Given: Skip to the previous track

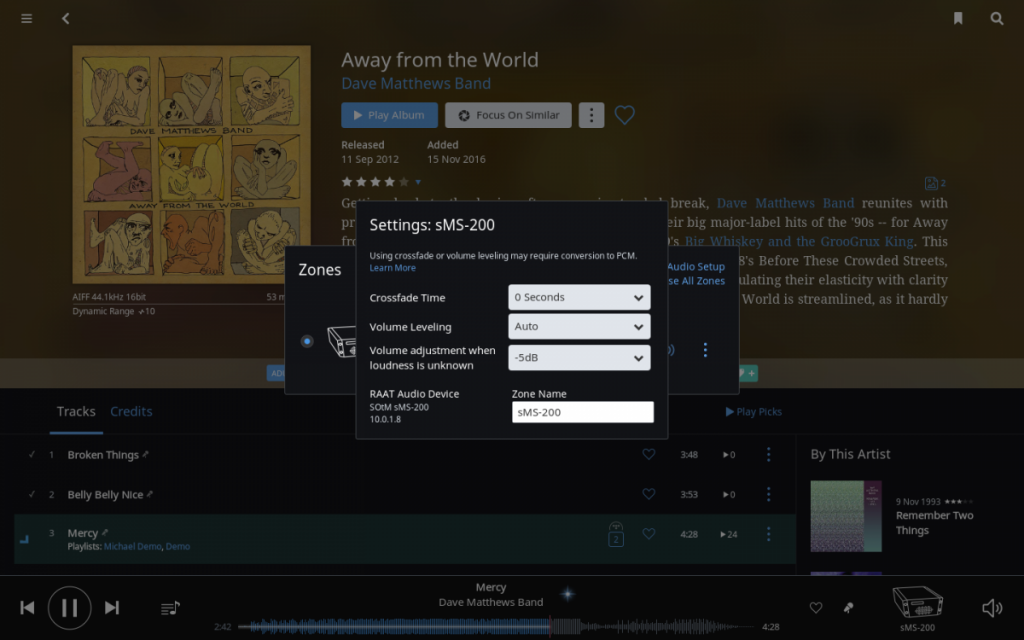Looking at the screenshot, I should (x=27, y=607).
